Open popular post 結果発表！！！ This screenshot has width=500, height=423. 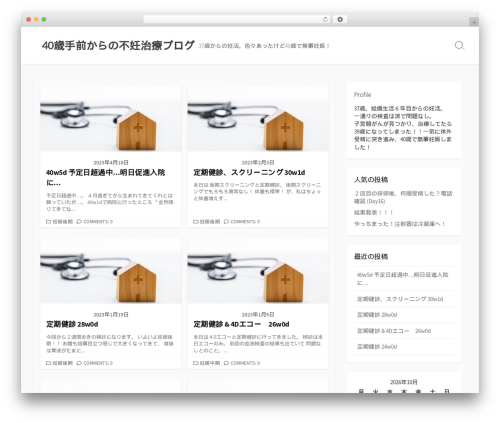374,213
